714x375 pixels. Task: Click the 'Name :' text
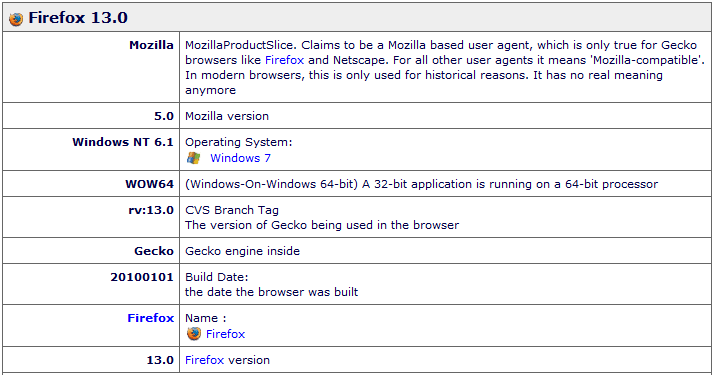pyautogui.click(x=205, y=318)
